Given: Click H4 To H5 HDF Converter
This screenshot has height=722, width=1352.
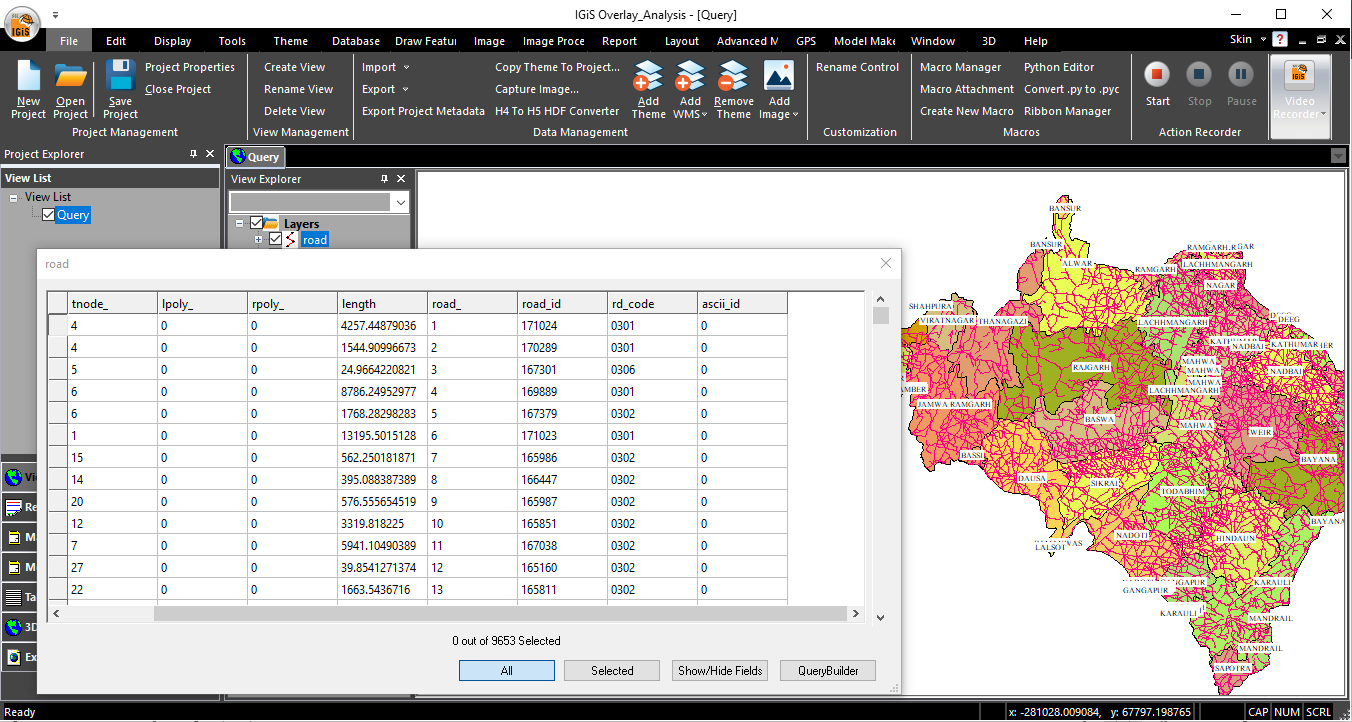Looking at the screenshot, I should click(557, 111).
